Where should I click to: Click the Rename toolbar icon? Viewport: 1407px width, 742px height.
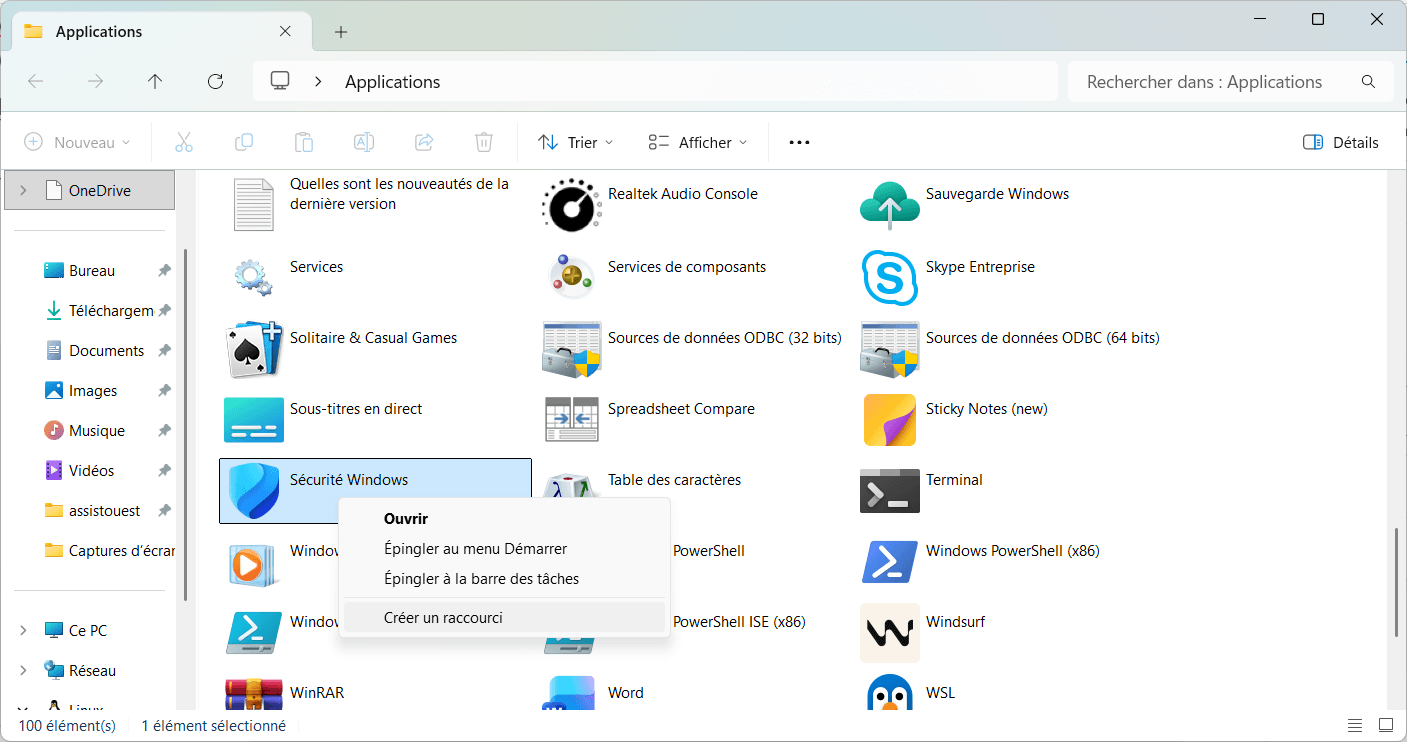point(364,142)
